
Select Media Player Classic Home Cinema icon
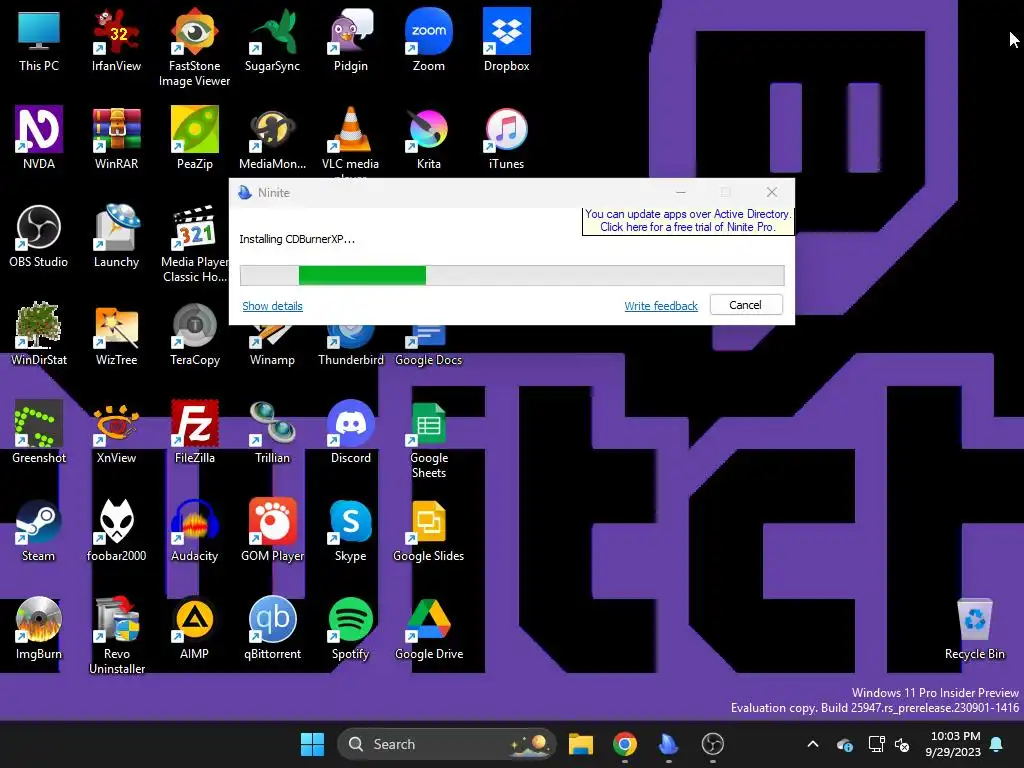tap(194, 244)
